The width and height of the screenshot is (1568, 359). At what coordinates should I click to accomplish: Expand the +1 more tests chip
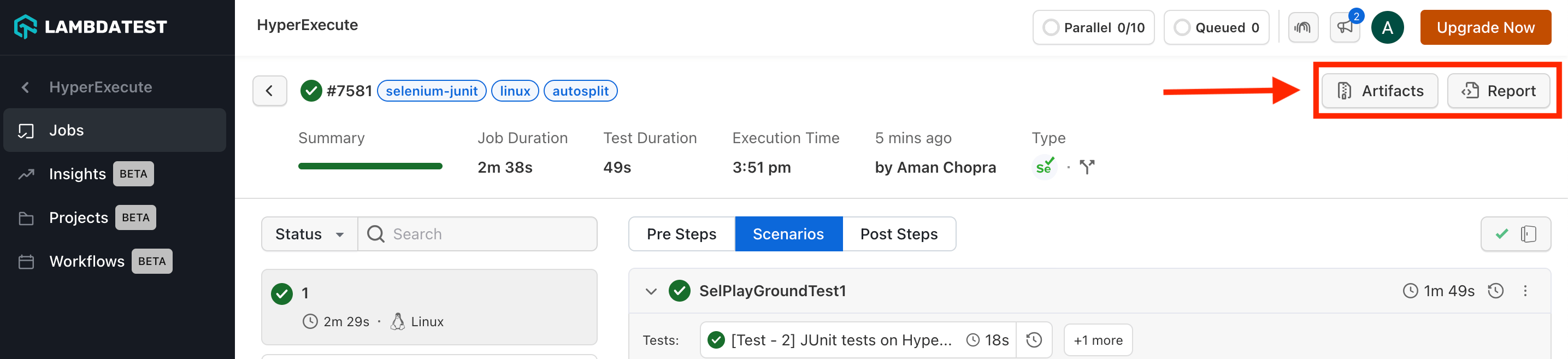[1098, 339]
